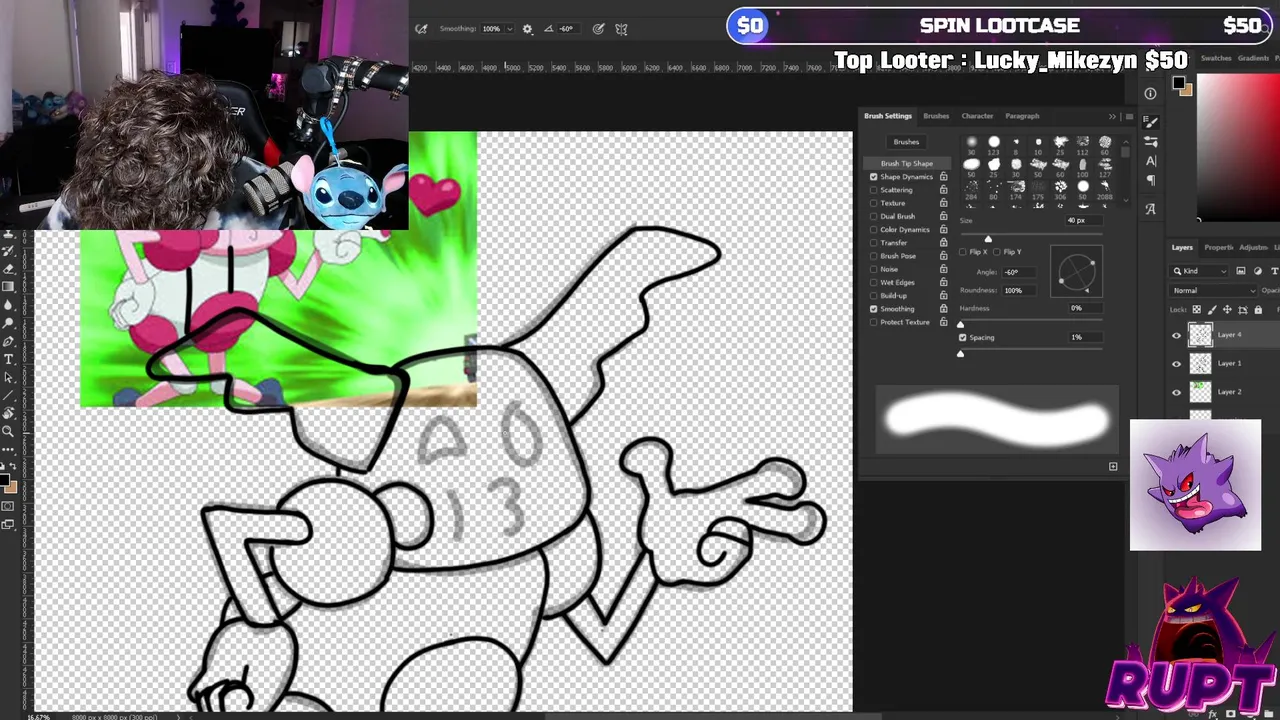The width and height of the screenshot is (1280, 720).
Task: Pick a color in the color field
Action: coord(1239,148)
